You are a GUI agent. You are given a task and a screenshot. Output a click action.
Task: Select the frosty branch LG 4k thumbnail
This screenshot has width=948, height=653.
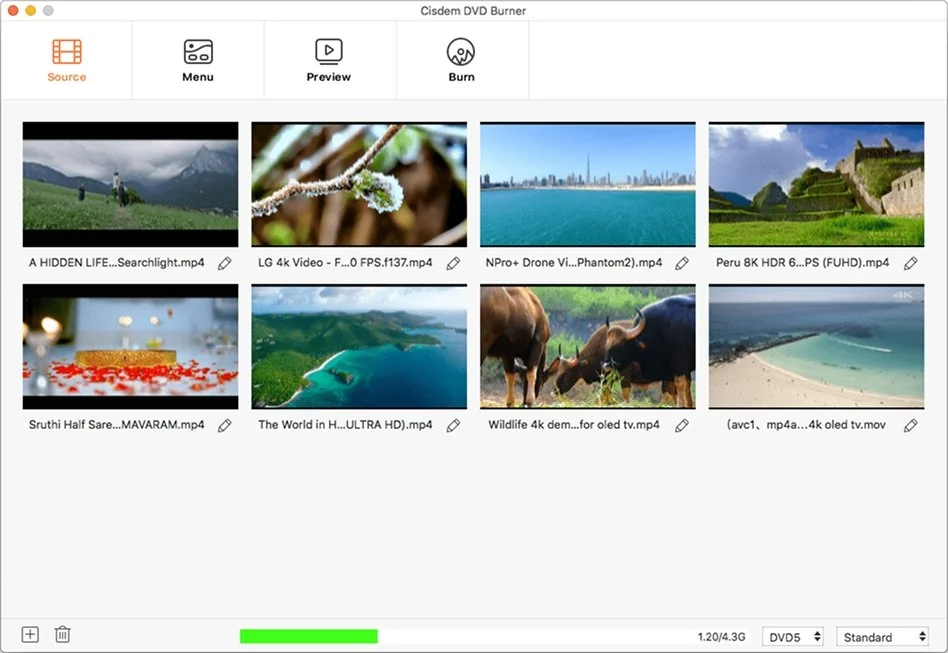click(x=359, y=184)
